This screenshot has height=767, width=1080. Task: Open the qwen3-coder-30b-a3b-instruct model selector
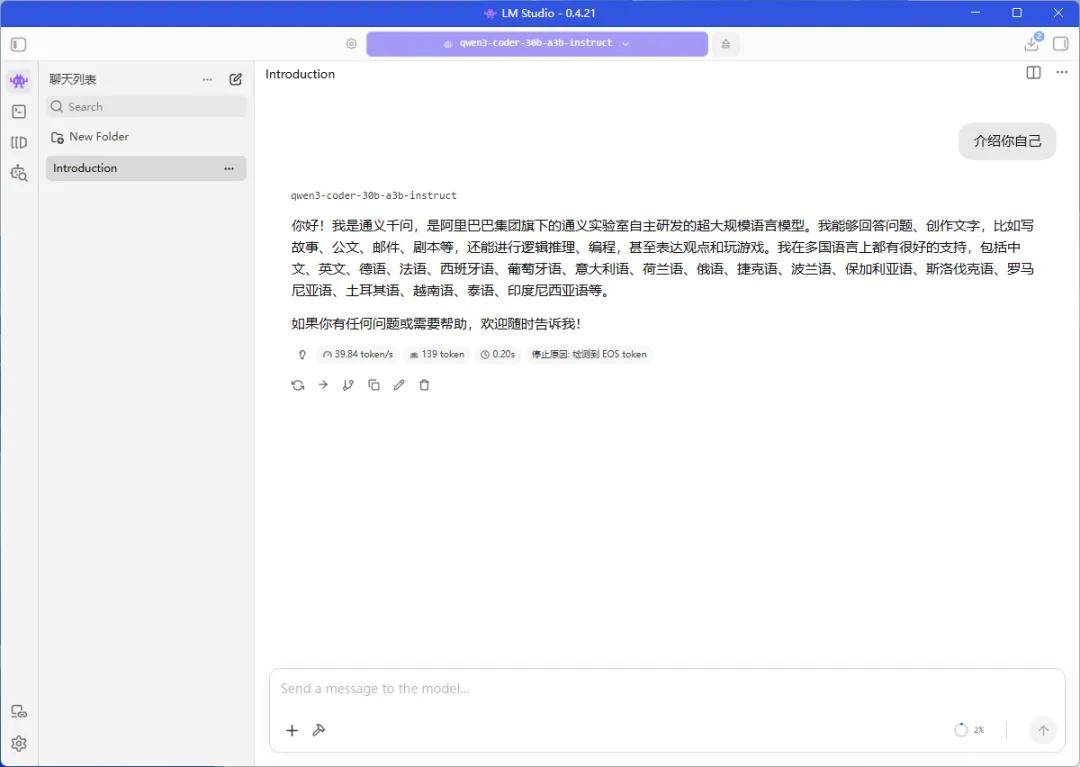click(537, 43)
